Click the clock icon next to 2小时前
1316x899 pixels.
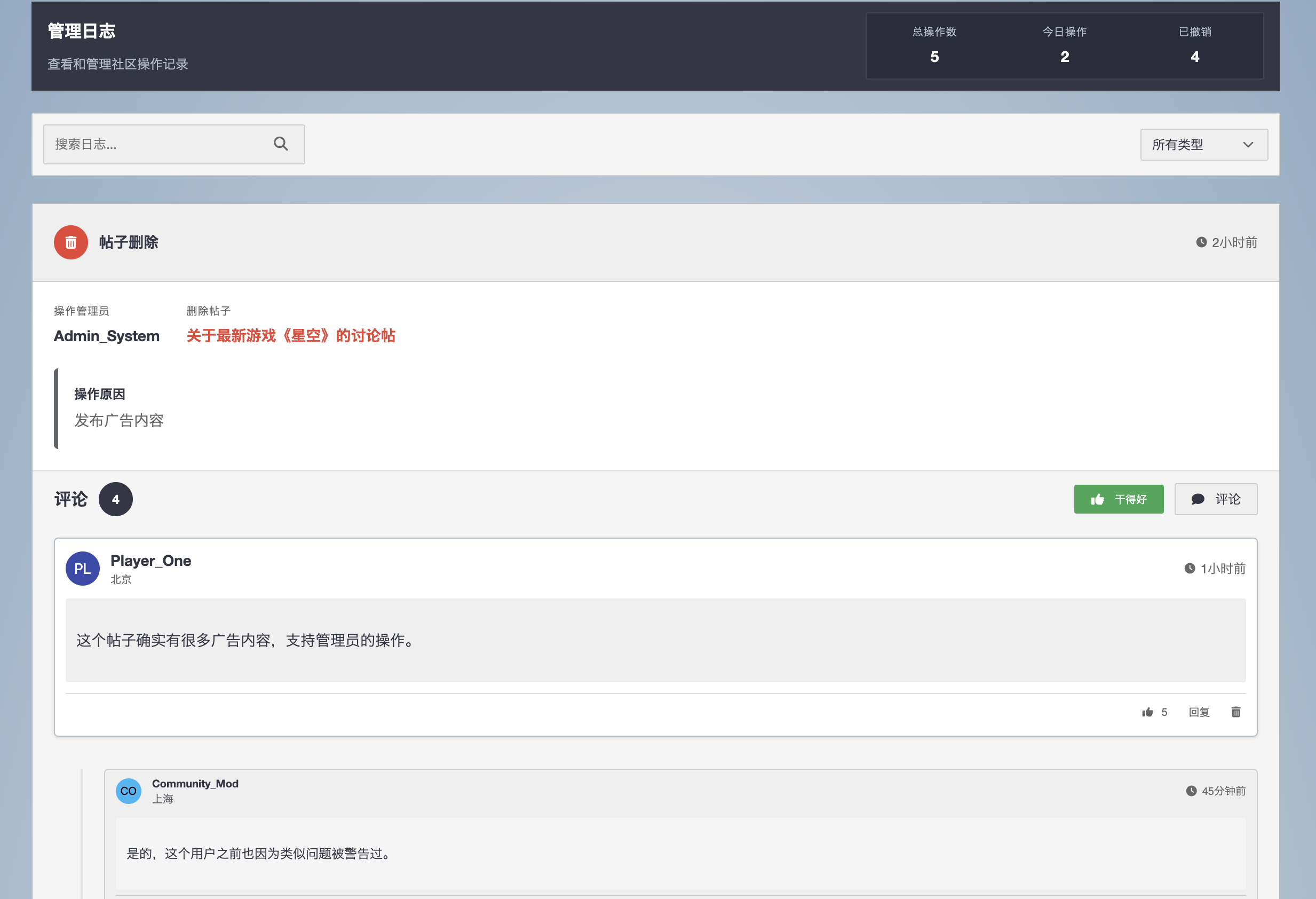click(1201, 242)
